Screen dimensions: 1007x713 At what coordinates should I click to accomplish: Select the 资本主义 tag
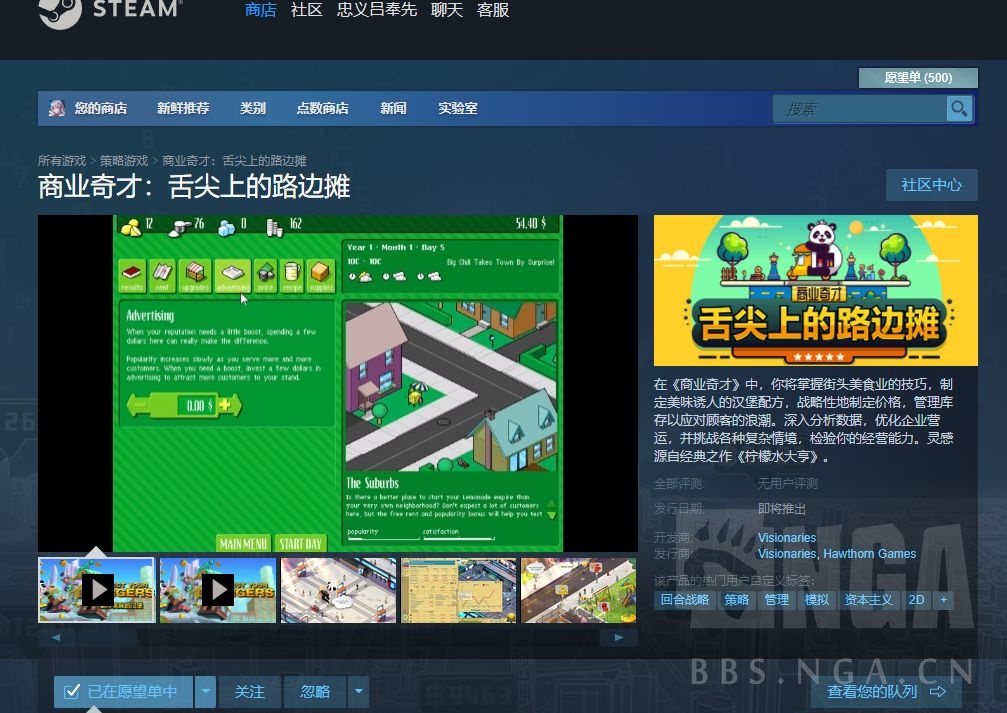(x=868, y=600)
